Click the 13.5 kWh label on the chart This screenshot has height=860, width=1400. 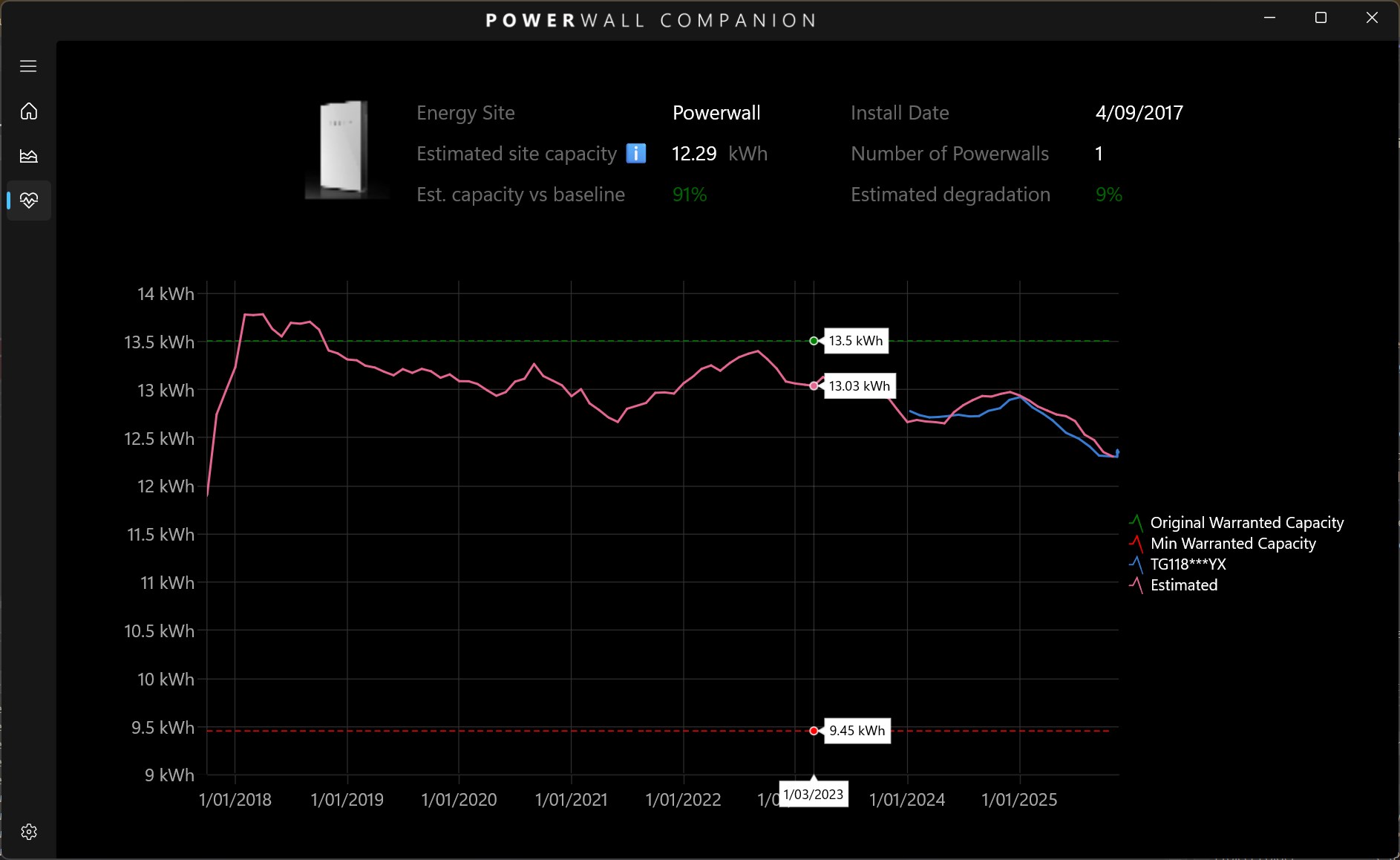(x=855, y=341)
